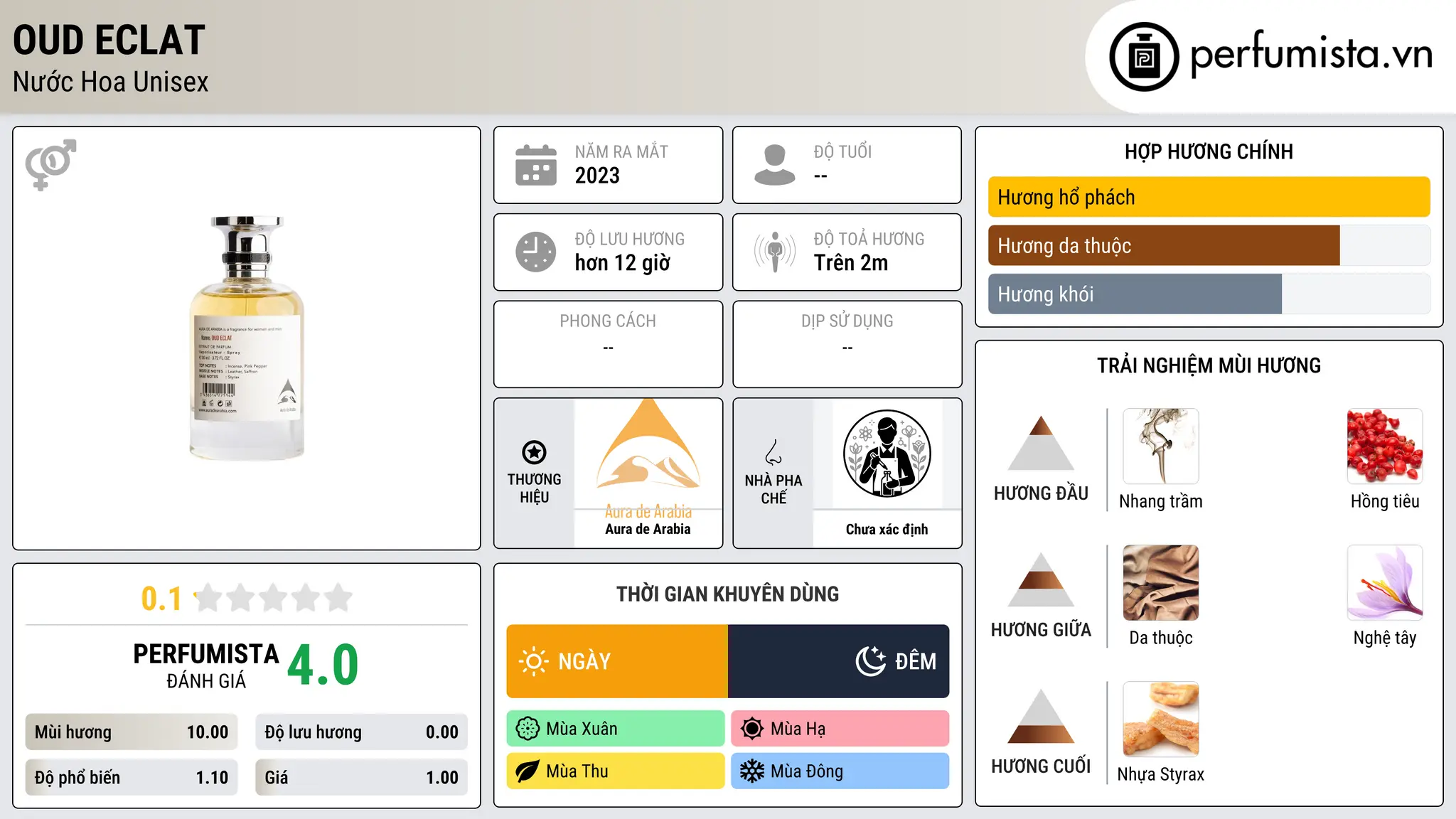This screenshot has width=1456, height=819.
Task: Click the Hương da thuộc accord bar
Action: (x=1209, y=245)
